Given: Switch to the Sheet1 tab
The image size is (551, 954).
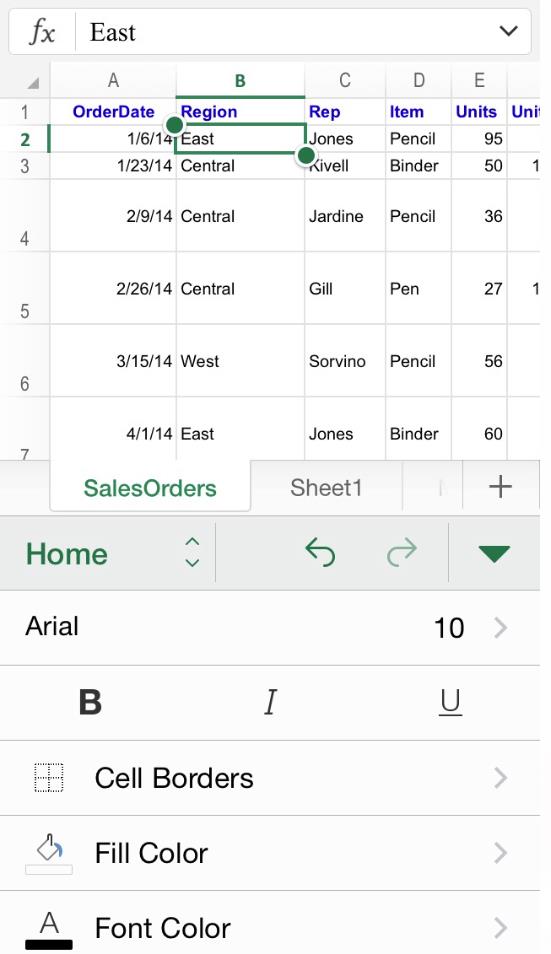Looking at the screenshot, I should [326, 487].
